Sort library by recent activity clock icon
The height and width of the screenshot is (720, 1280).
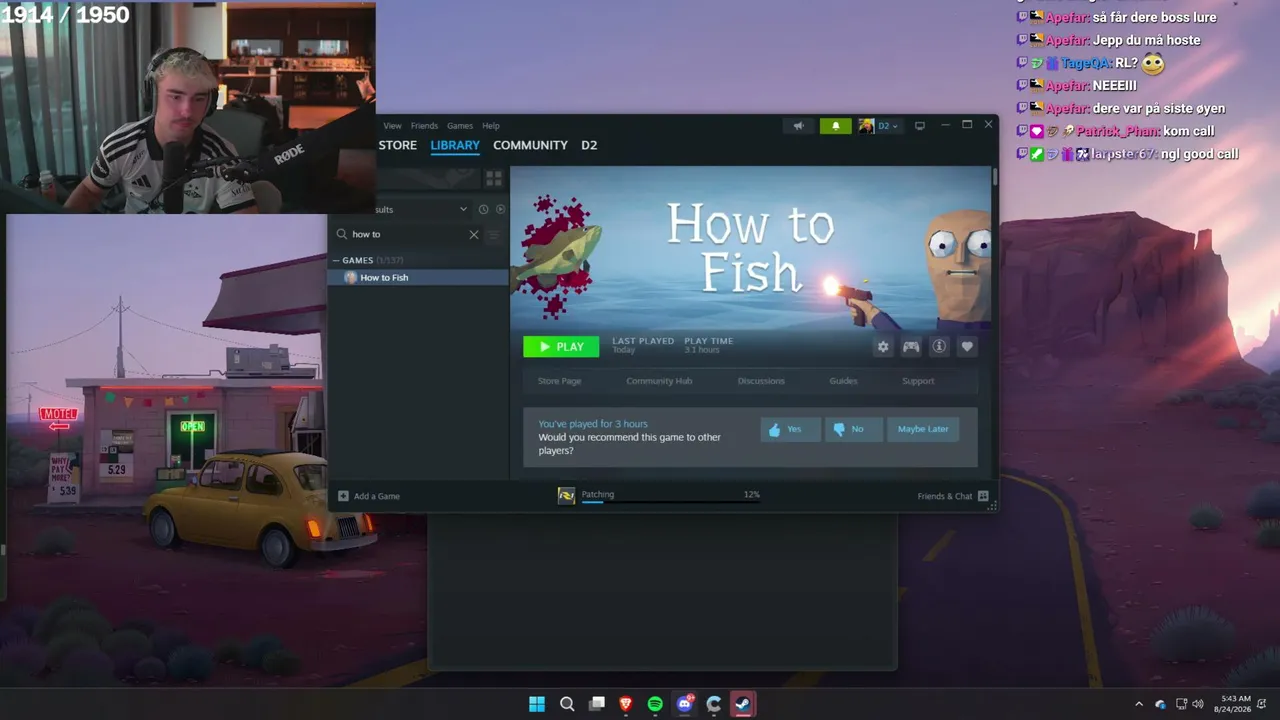pos(483,209)
